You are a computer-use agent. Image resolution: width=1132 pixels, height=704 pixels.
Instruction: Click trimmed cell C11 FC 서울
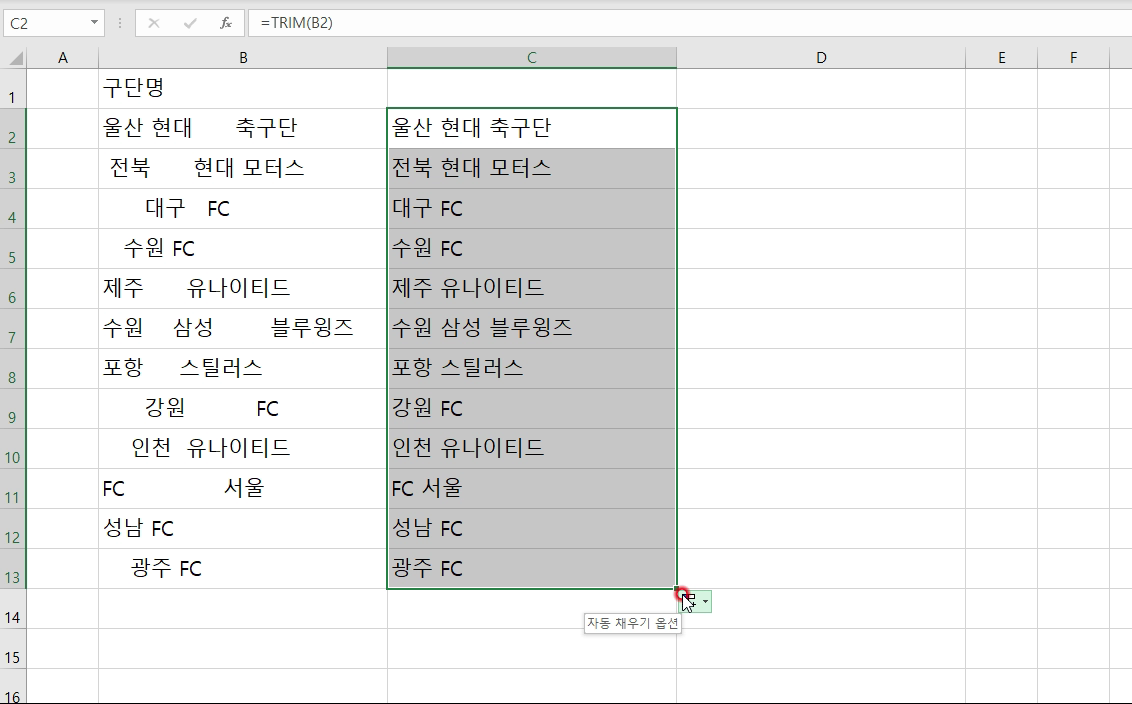tap(532, 489)
